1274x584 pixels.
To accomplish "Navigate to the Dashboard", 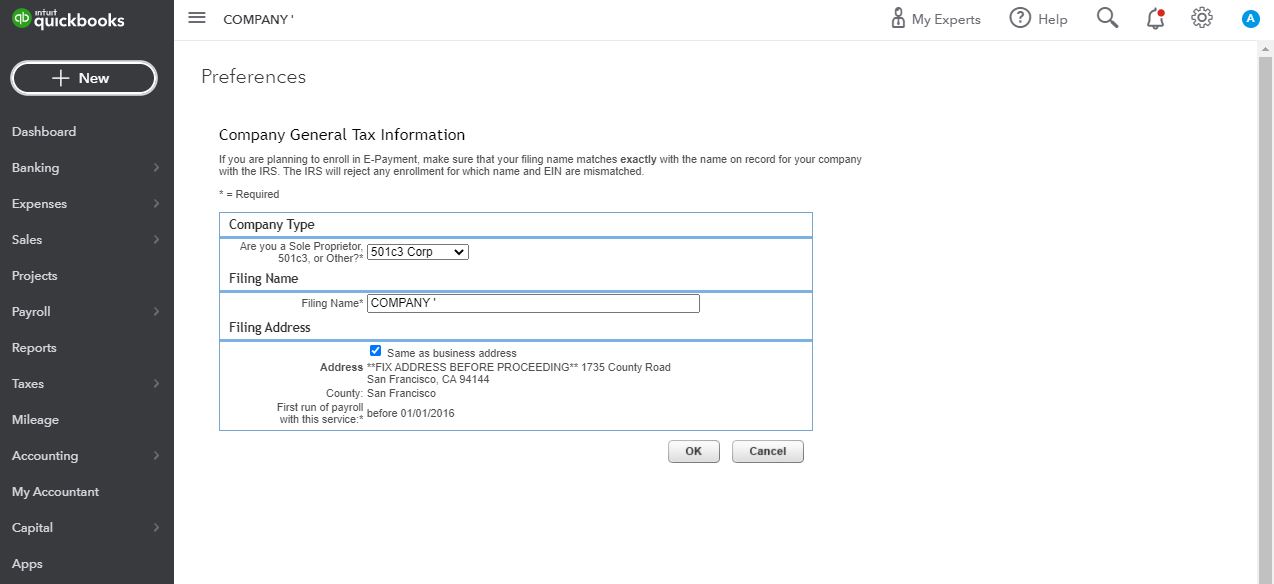I will coord(43,131).
